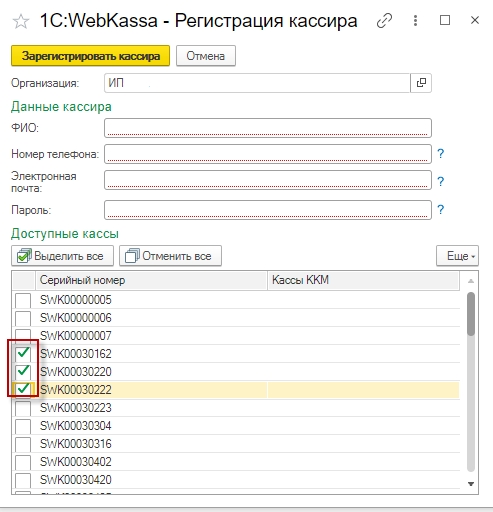The height and width of the screenshot is (512, 493).
Task: Copy link to this form
Action: tap(384, 21)
